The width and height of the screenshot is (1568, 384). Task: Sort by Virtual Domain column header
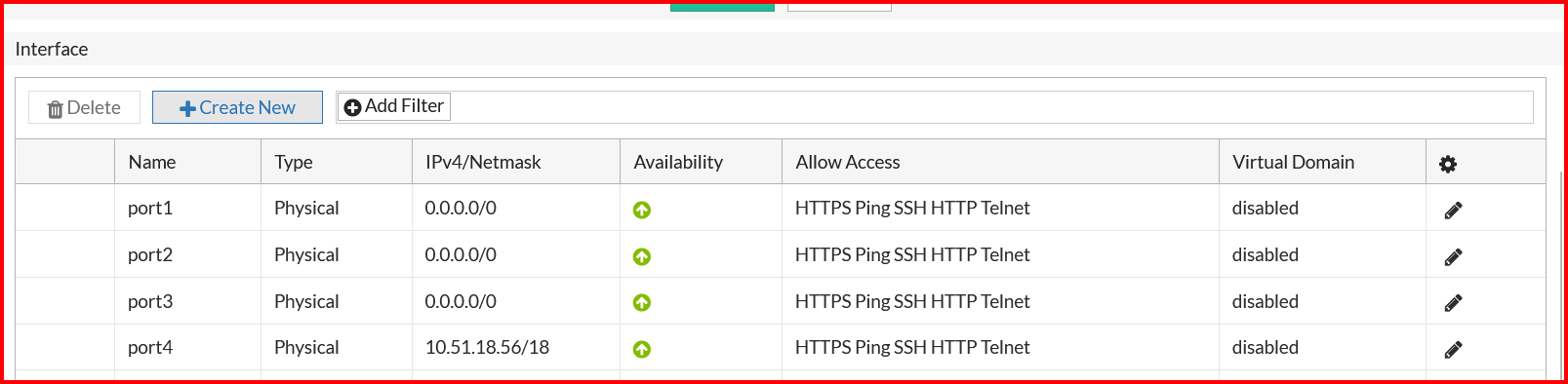point(1293,162)
